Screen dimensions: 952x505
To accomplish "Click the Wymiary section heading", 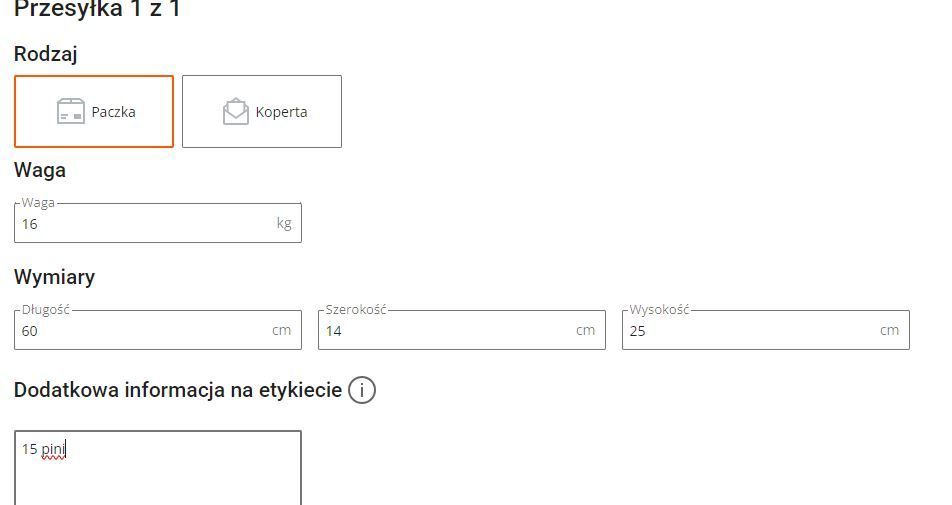I will click(x=54, y=277).
